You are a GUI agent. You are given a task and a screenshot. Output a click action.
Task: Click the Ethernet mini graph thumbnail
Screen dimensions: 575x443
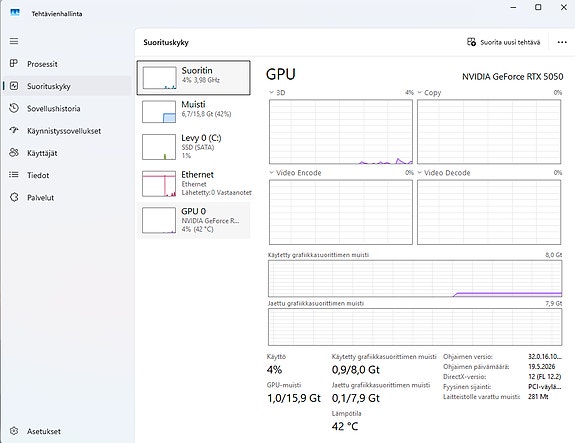point(159,183)
